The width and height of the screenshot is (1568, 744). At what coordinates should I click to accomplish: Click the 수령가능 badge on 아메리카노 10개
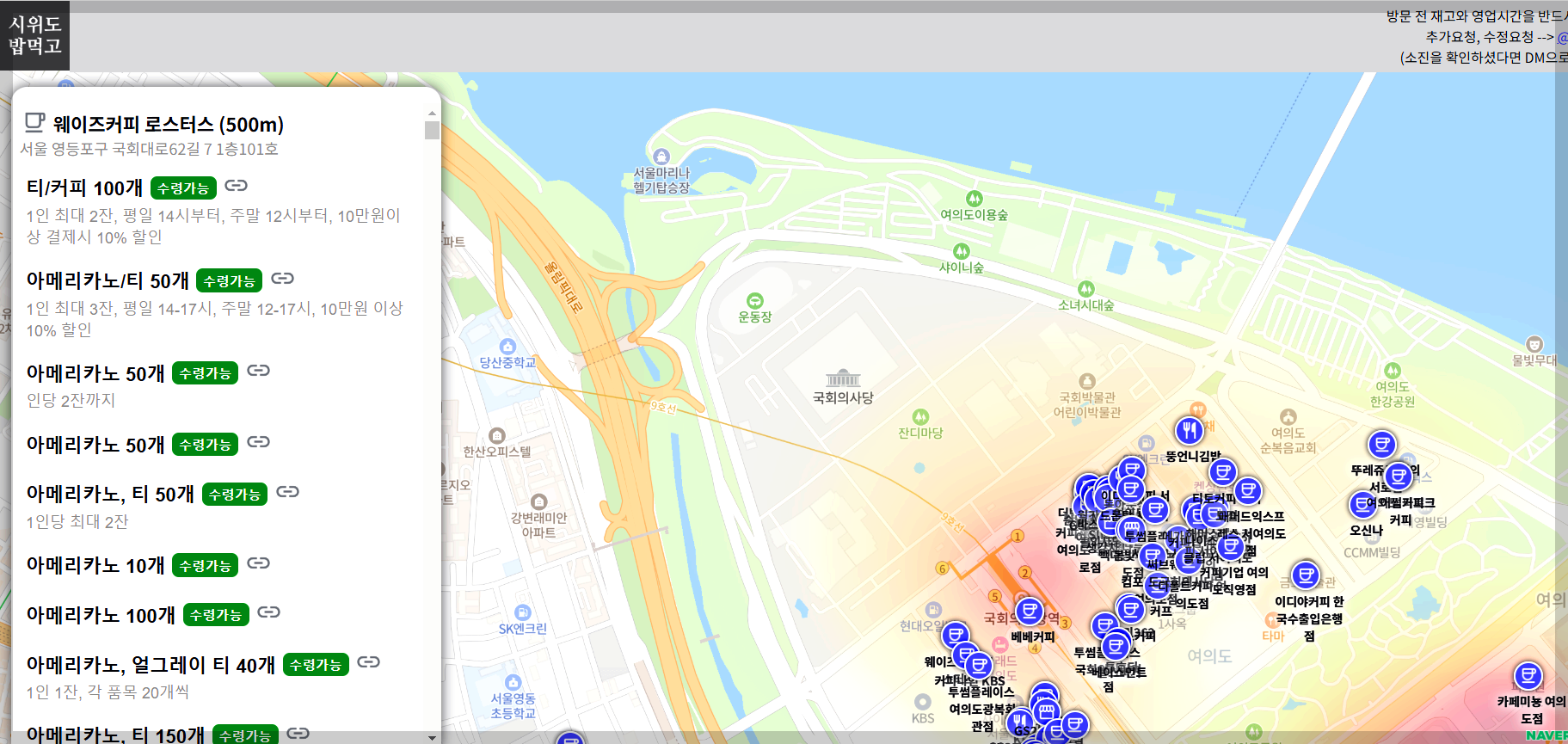tap(206, 565)
